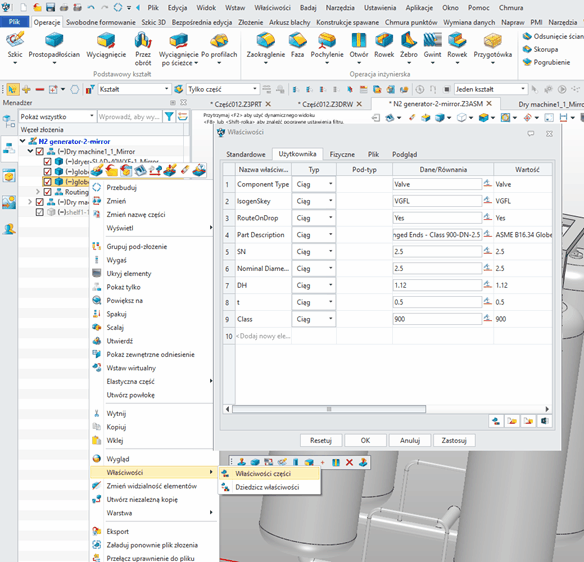Click the save icon in quick access toolbar
584x562 pixels.
click(x=51, y=7)
